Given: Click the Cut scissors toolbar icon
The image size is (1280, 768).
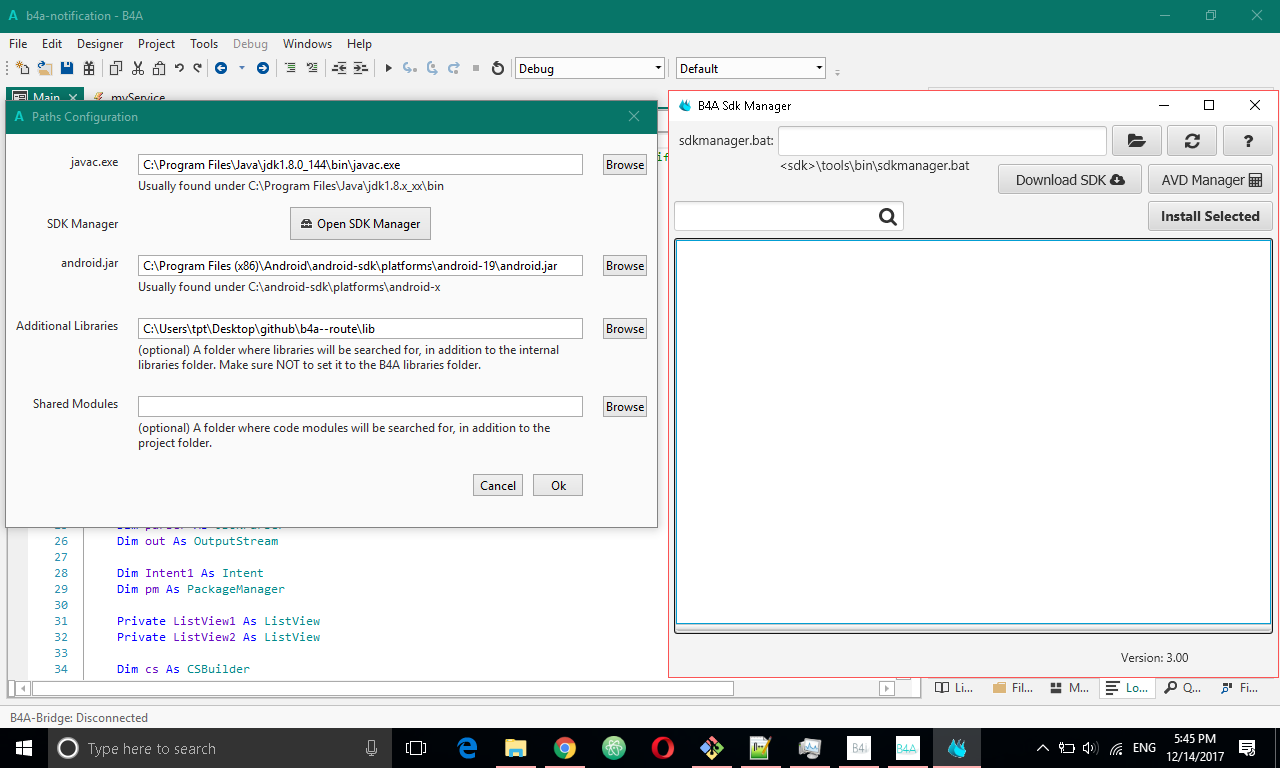Looking at the screenshot, I should click(138, 68).
